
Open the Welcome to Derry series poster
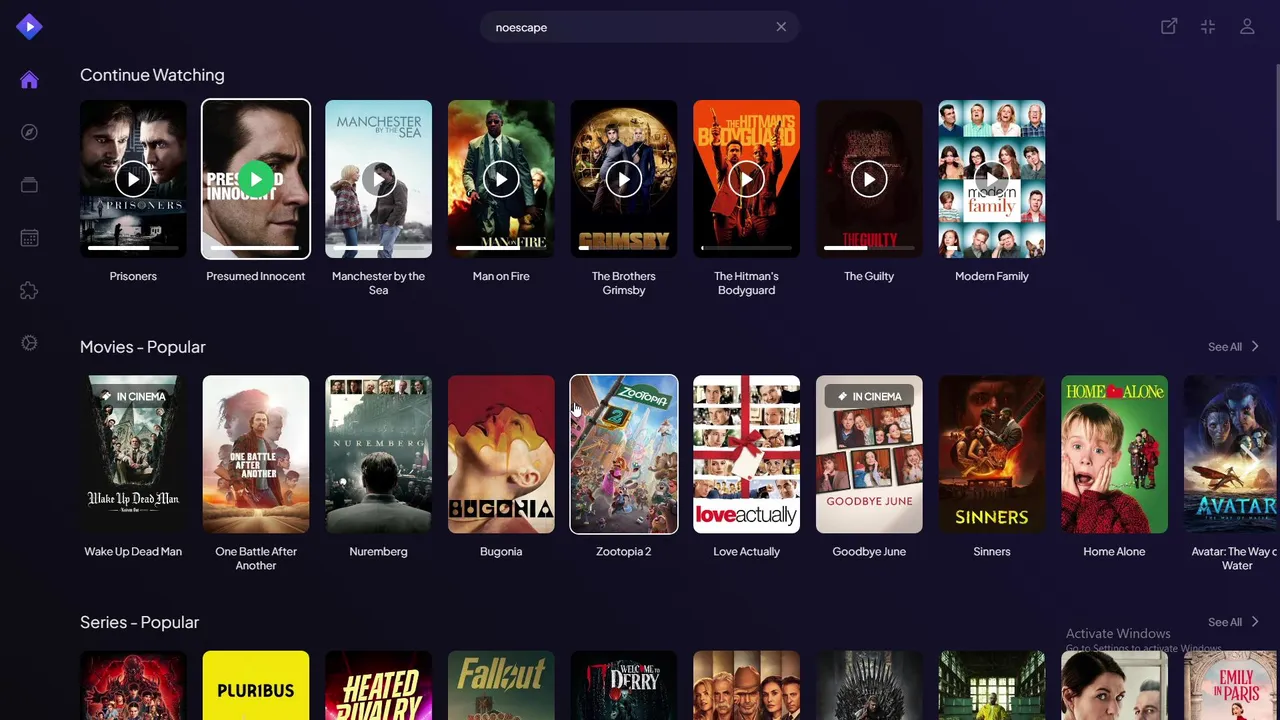623,685
